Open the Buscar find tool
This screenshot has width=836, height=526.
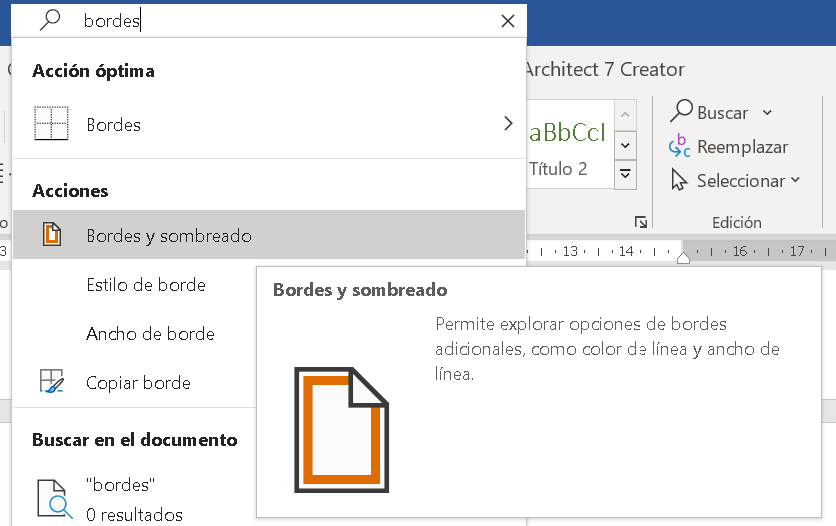(x=710, y=112)
